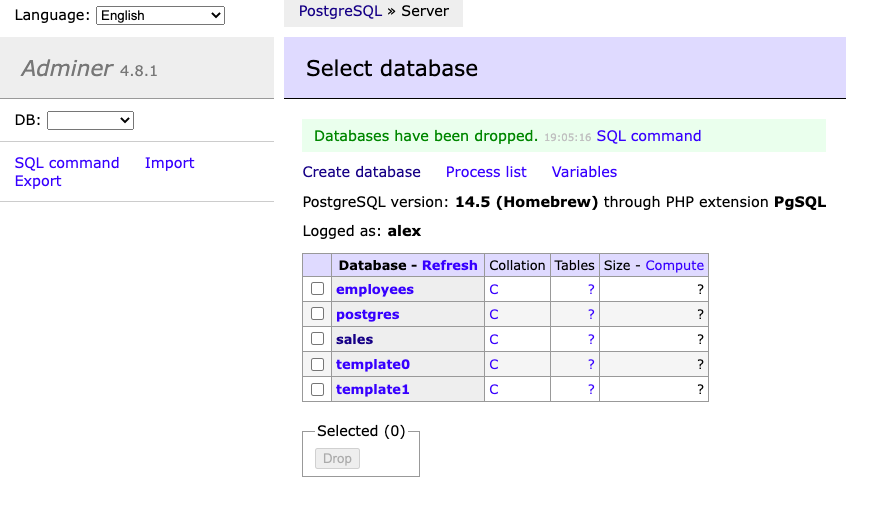Viewport: 886px width, 507px height.
Task: Tick the checkbox beside postgres
Action: (x=317, y=314)
